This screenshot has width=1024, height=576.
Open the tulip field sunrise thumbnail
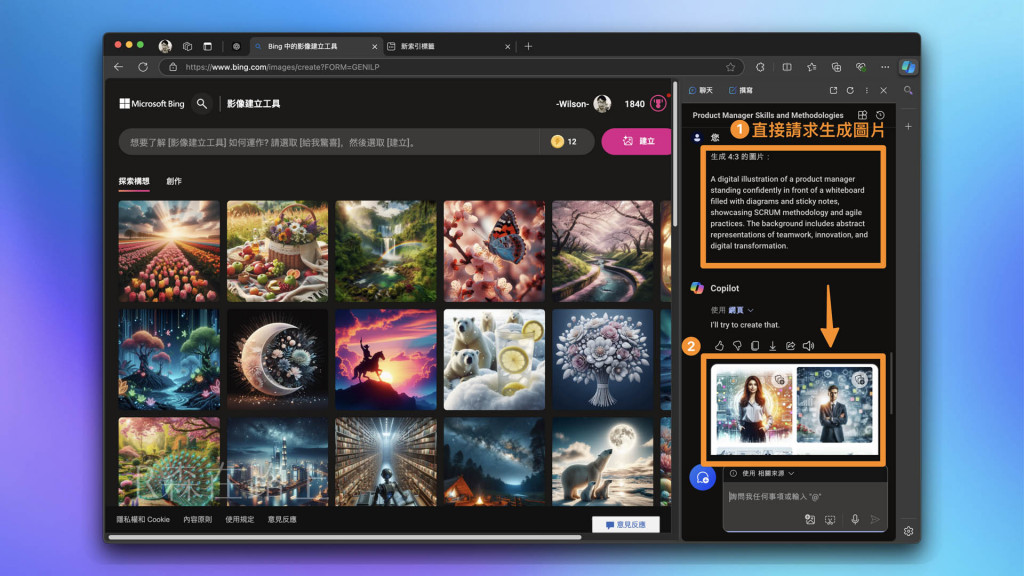click(x=169, y=251)
